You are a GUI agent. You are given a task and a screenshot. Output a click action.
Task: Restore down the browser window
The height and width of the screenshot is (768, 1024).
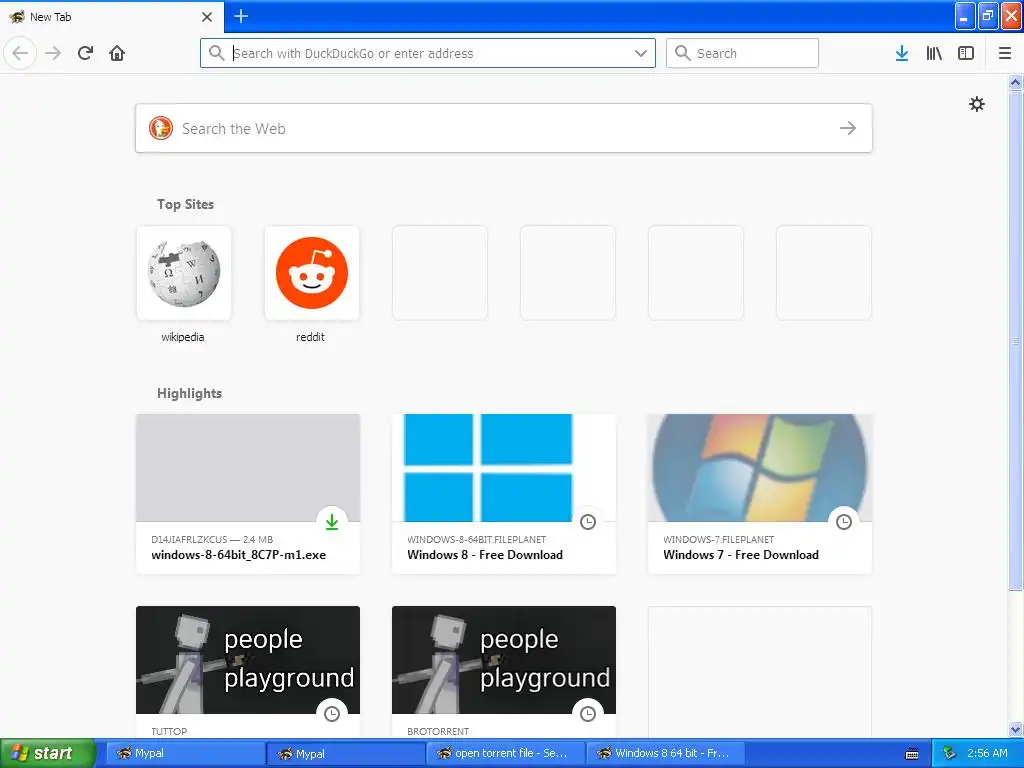(x=988, y=16)
